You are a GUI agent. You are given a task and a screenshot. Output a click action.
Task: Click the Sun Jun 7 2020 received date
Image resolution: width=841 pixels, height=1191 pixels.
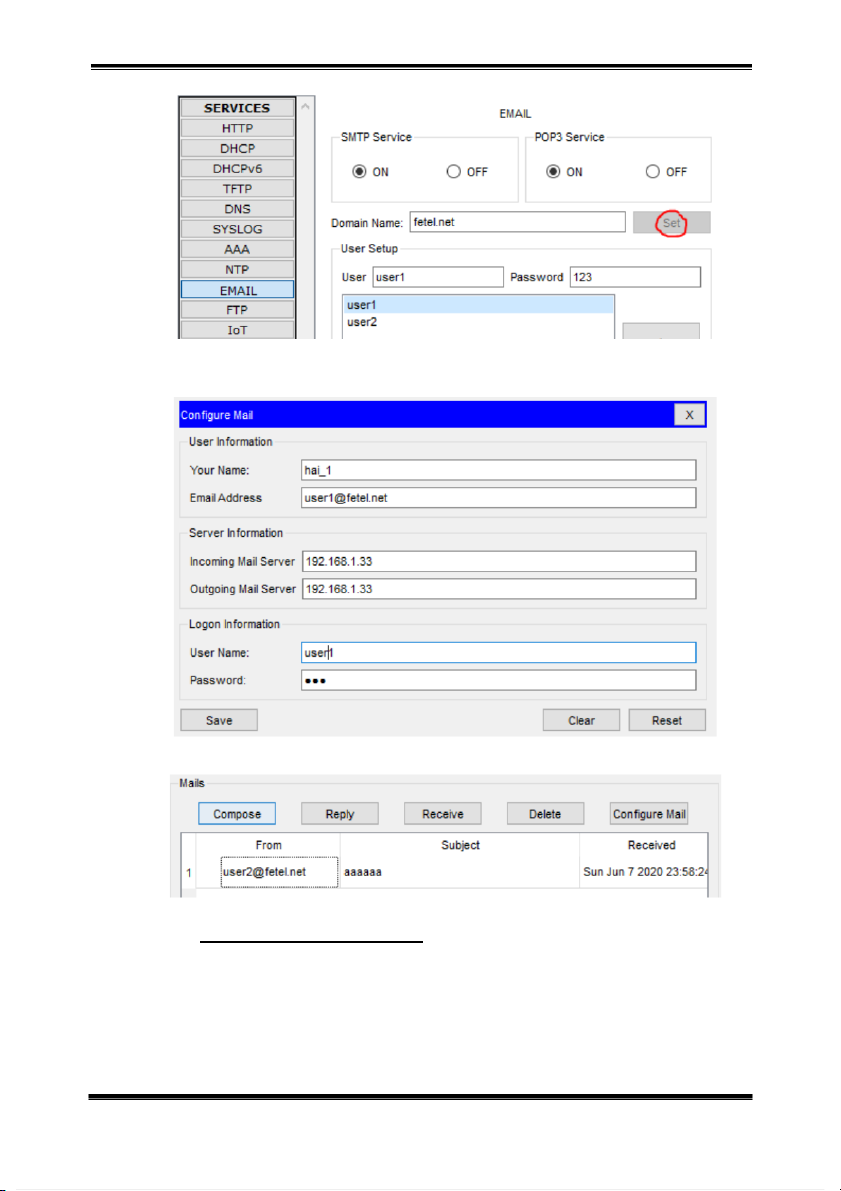tap(644, 872)
